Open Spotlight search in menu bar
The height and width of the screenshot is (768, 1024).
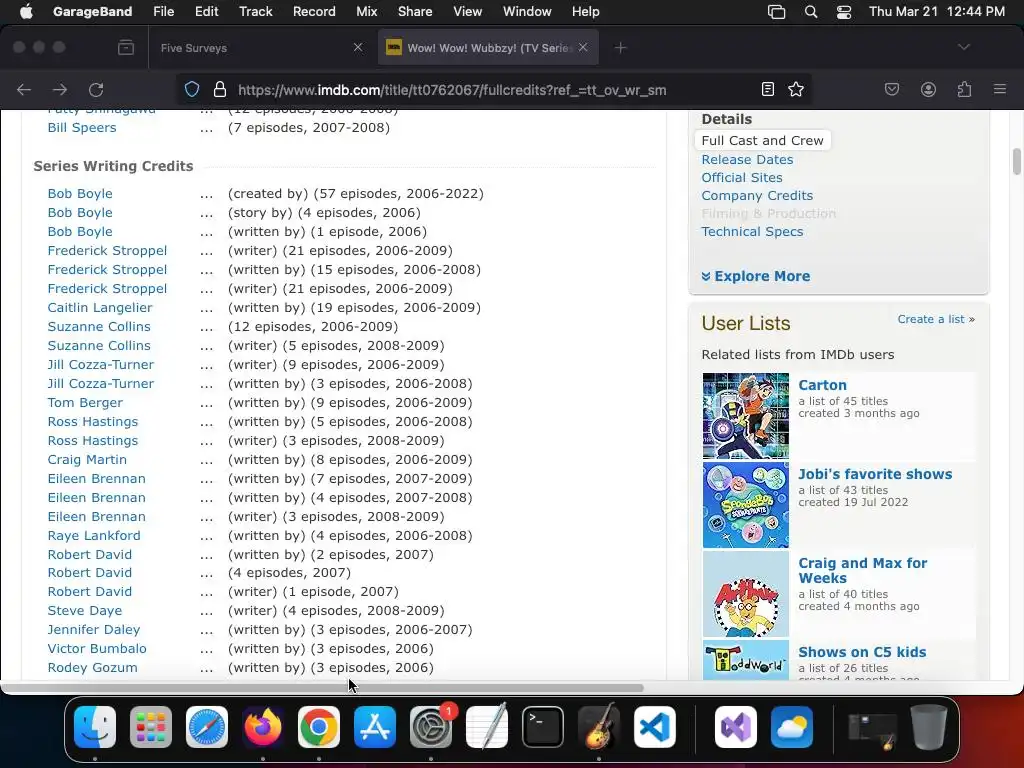810,12
